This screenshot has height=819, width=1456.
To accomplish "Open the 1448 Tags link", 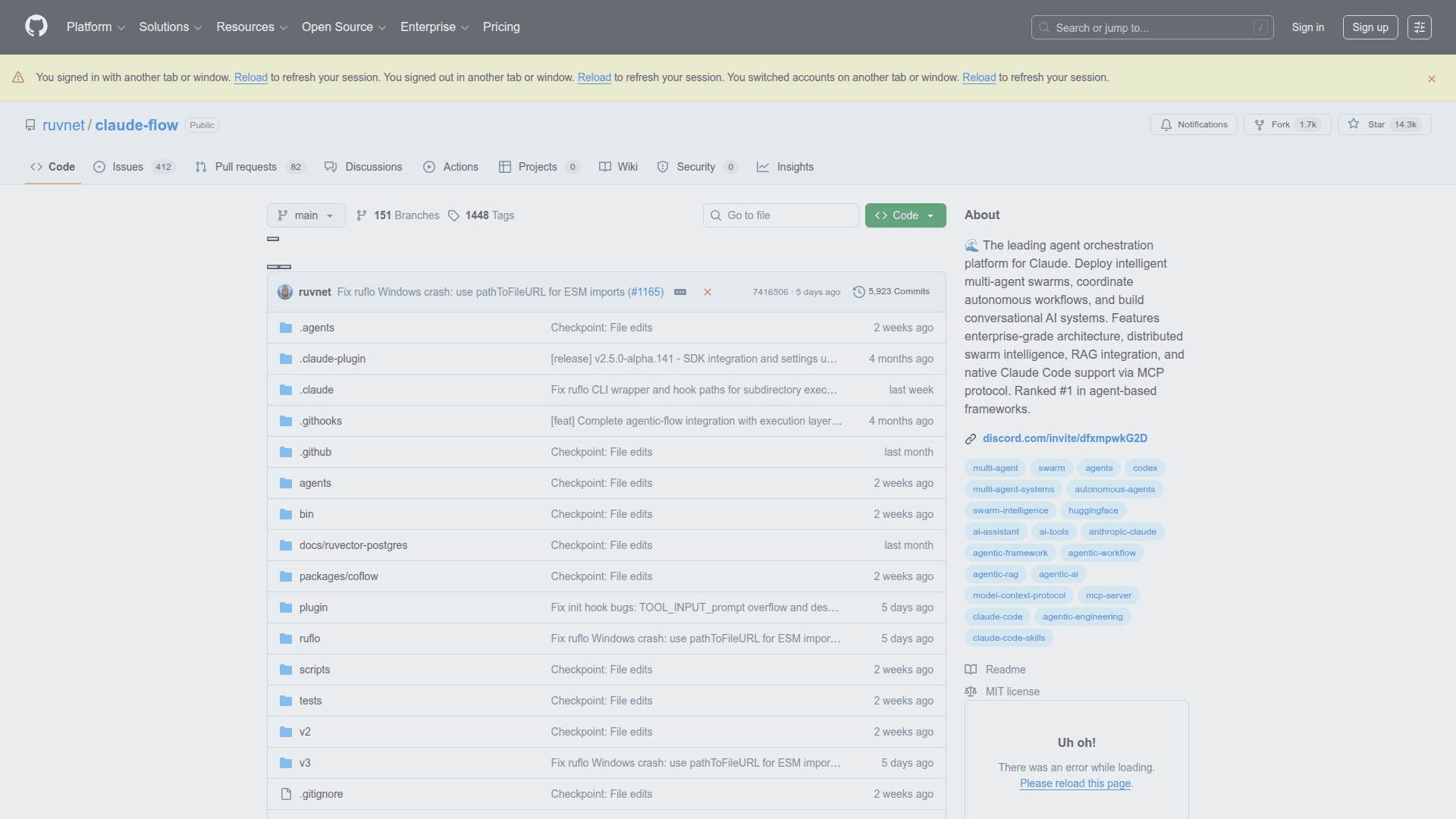I will [x=482, y=215].
